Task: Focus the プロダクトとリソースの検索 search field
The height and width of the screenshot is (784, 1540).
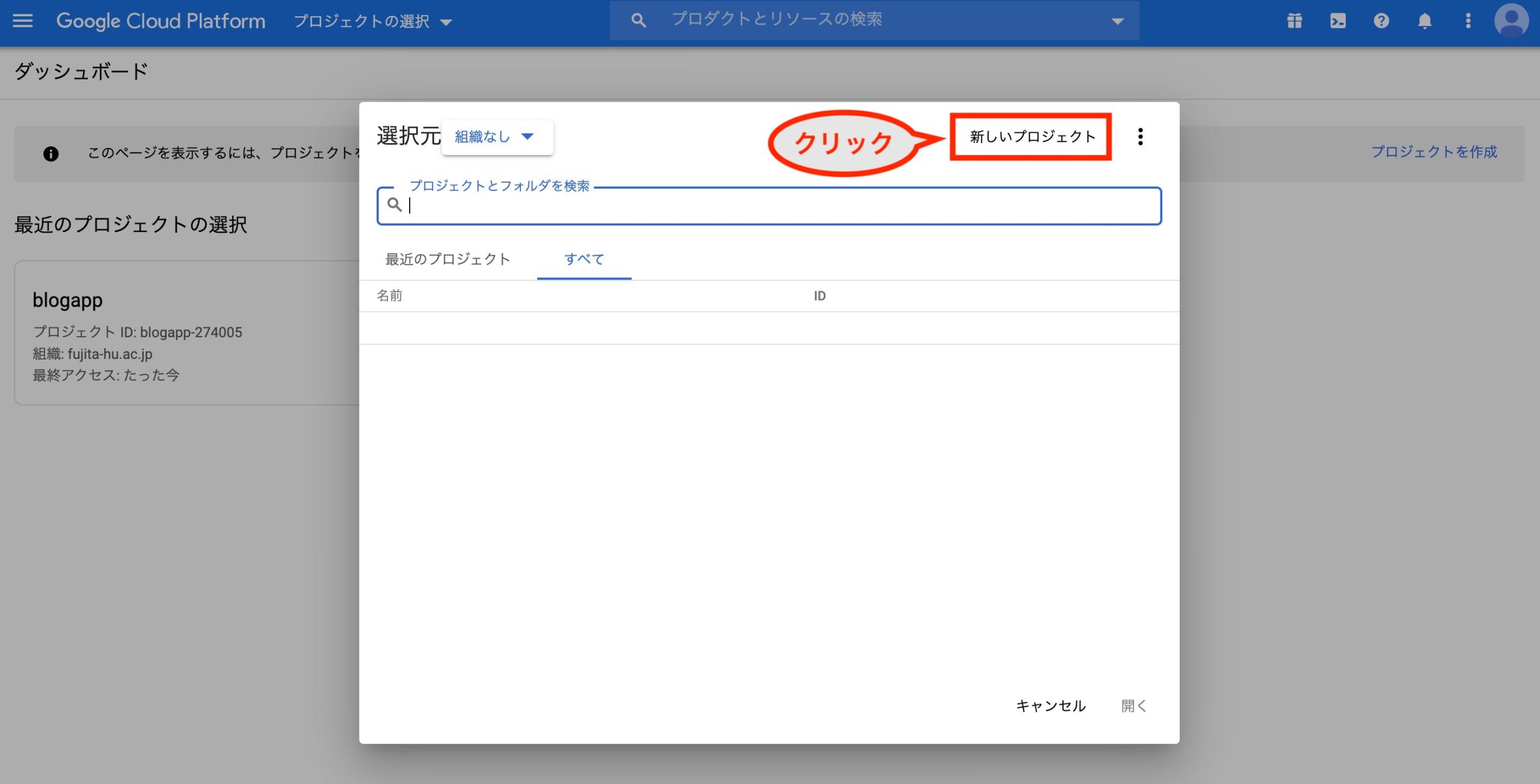Action: [874, 20]
